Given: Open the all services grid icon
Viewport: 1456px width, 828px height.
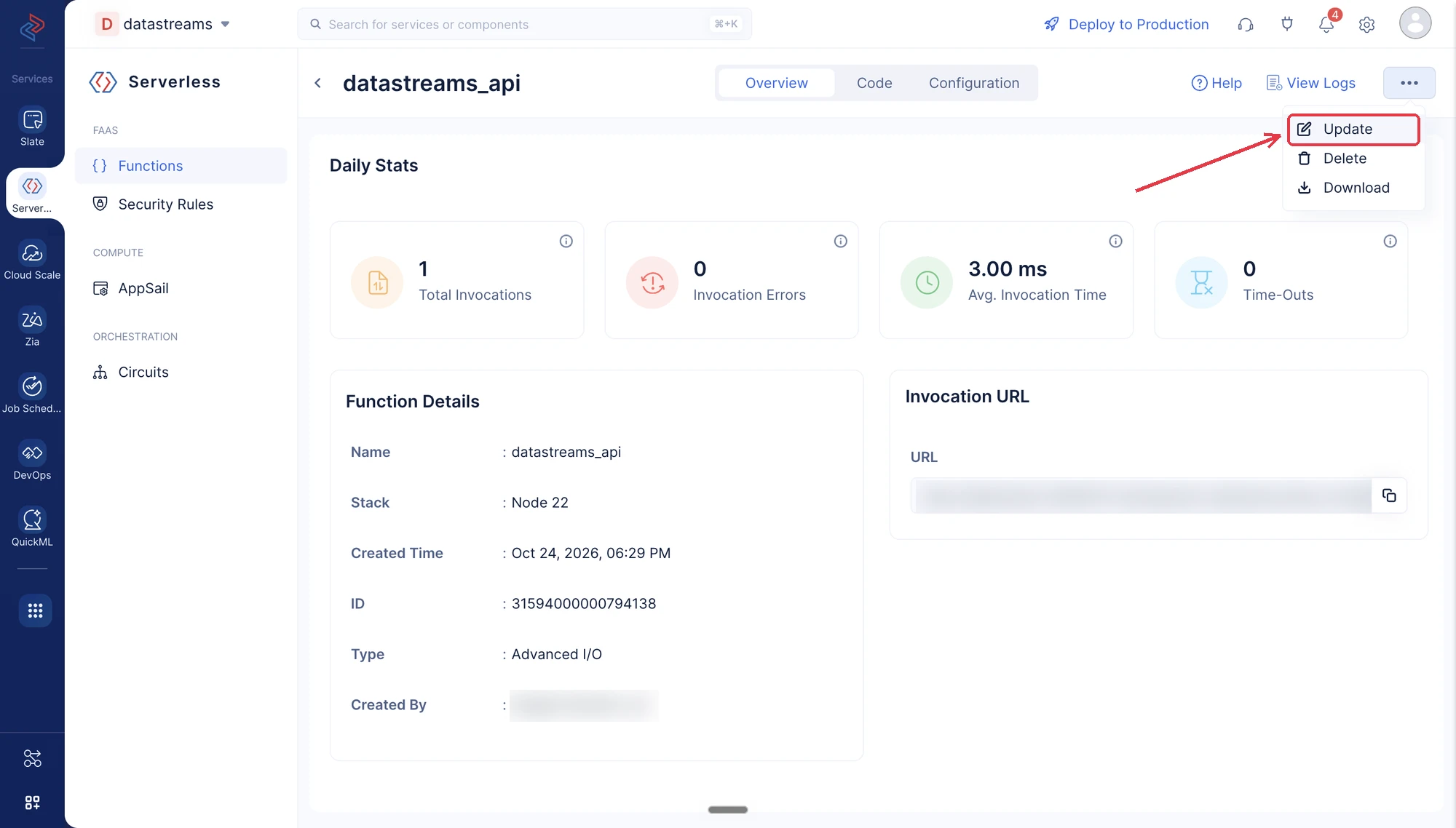Looking at the screenshot, I should point(35,610).
